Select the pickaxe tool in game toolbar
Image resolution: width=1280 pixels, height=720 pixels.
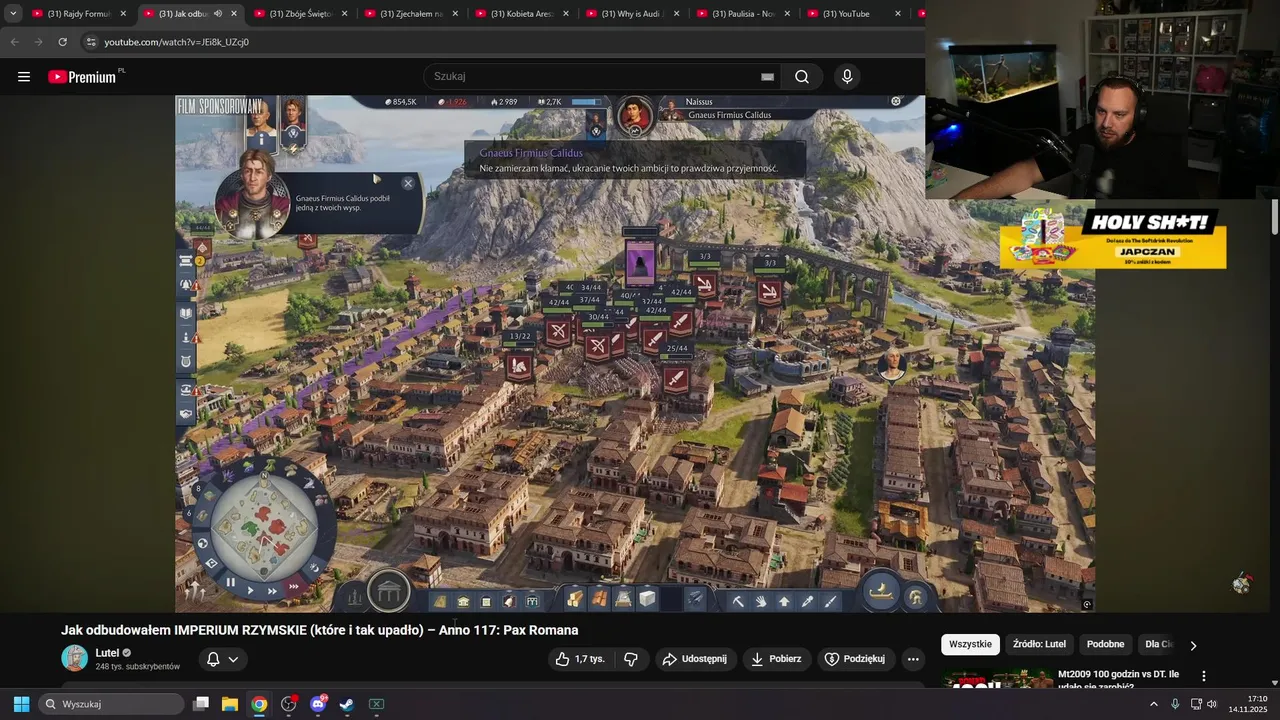(x=738, y=601)
